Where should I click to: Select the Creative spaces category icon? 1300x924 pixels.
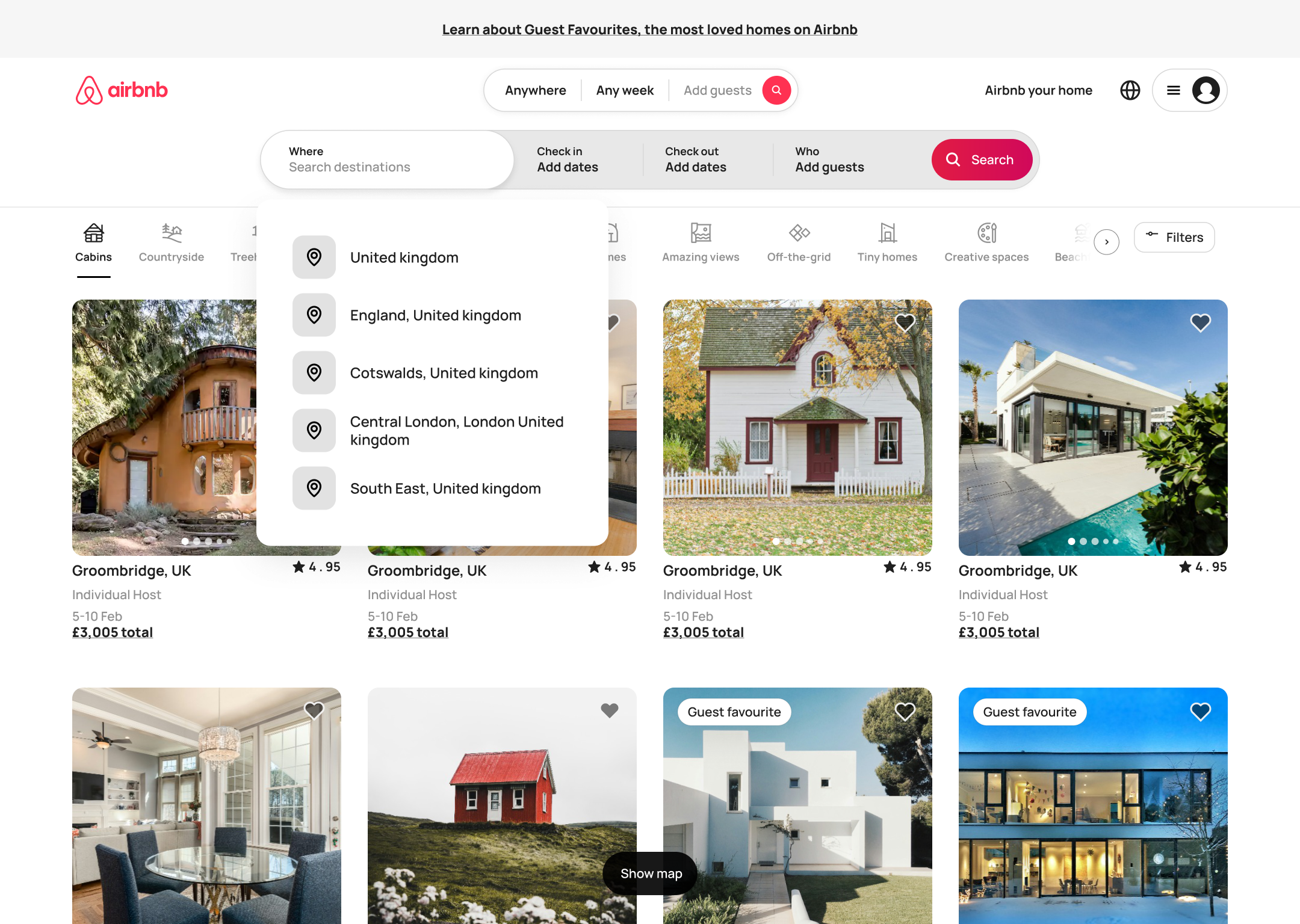click(986, 233)
